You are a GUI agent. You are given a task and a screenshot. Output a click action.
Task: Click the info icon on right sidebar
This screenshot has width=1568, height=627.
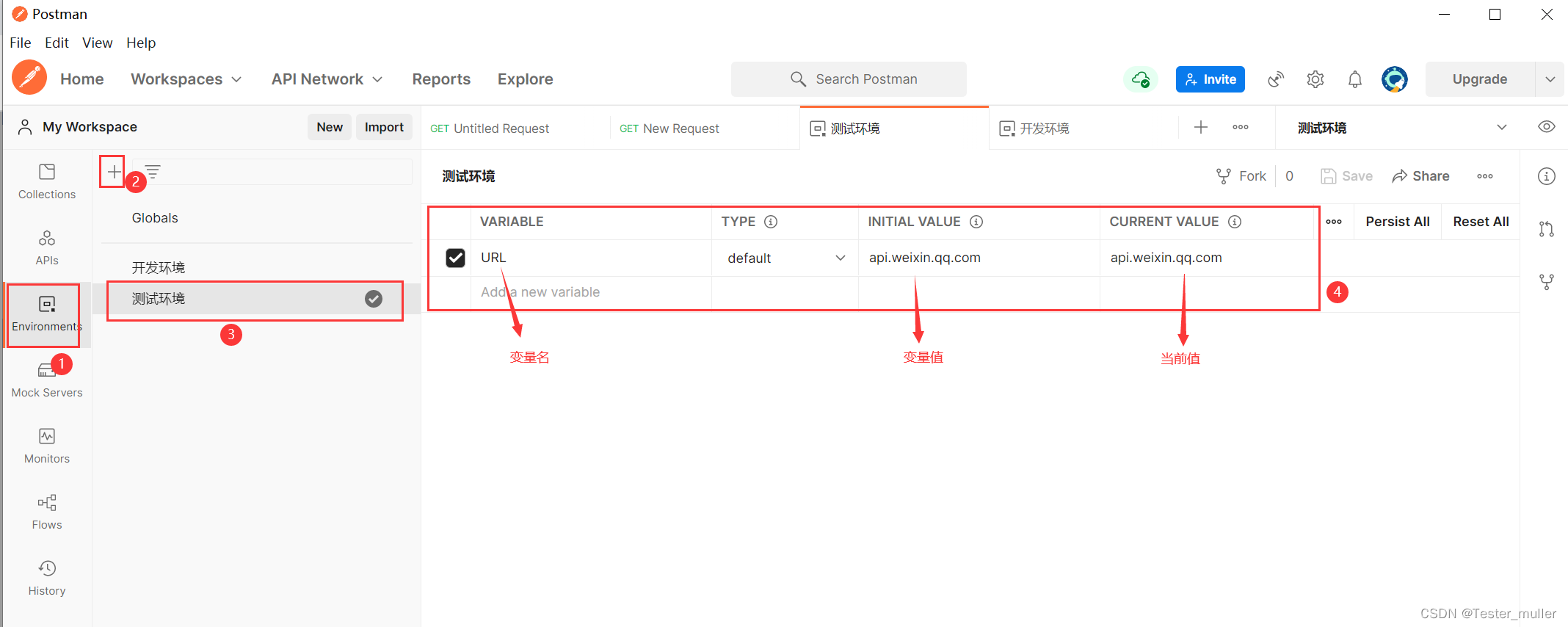pos(1546,176)
